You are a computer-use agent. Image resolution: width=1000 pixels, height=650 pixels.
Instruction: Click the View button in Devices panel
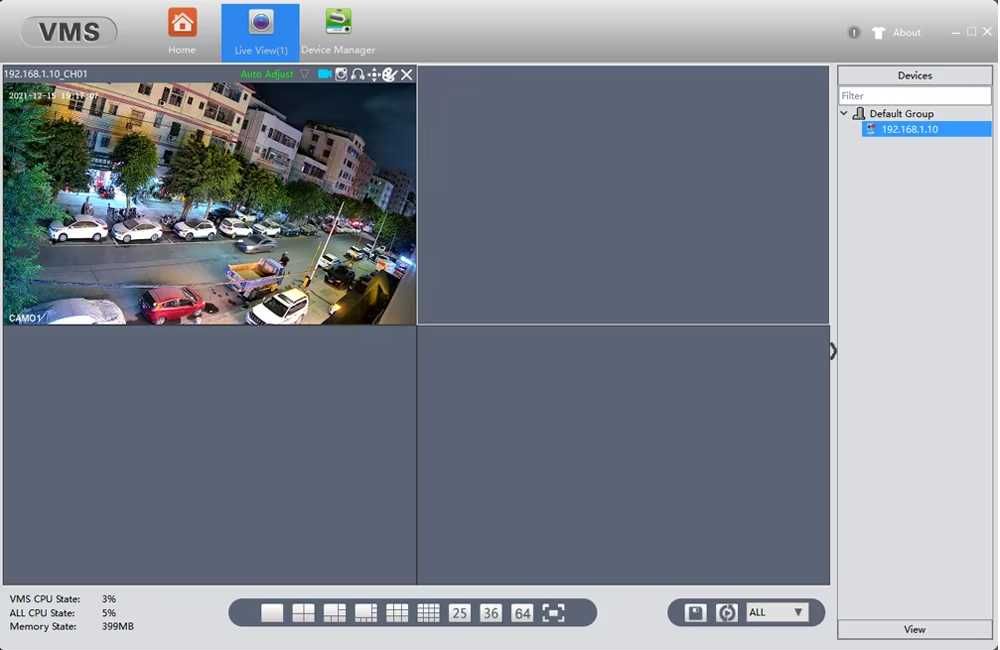915,630
